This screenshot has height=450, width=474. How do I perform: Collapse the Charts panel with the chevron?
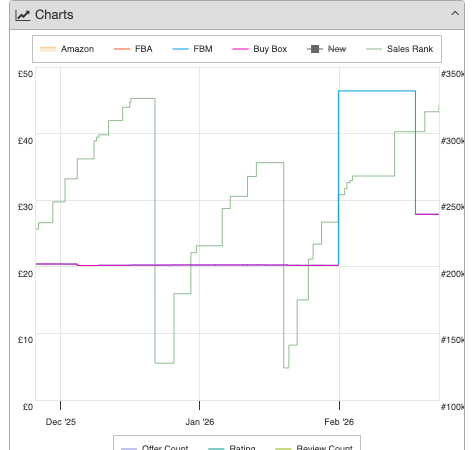click(455, 14)
